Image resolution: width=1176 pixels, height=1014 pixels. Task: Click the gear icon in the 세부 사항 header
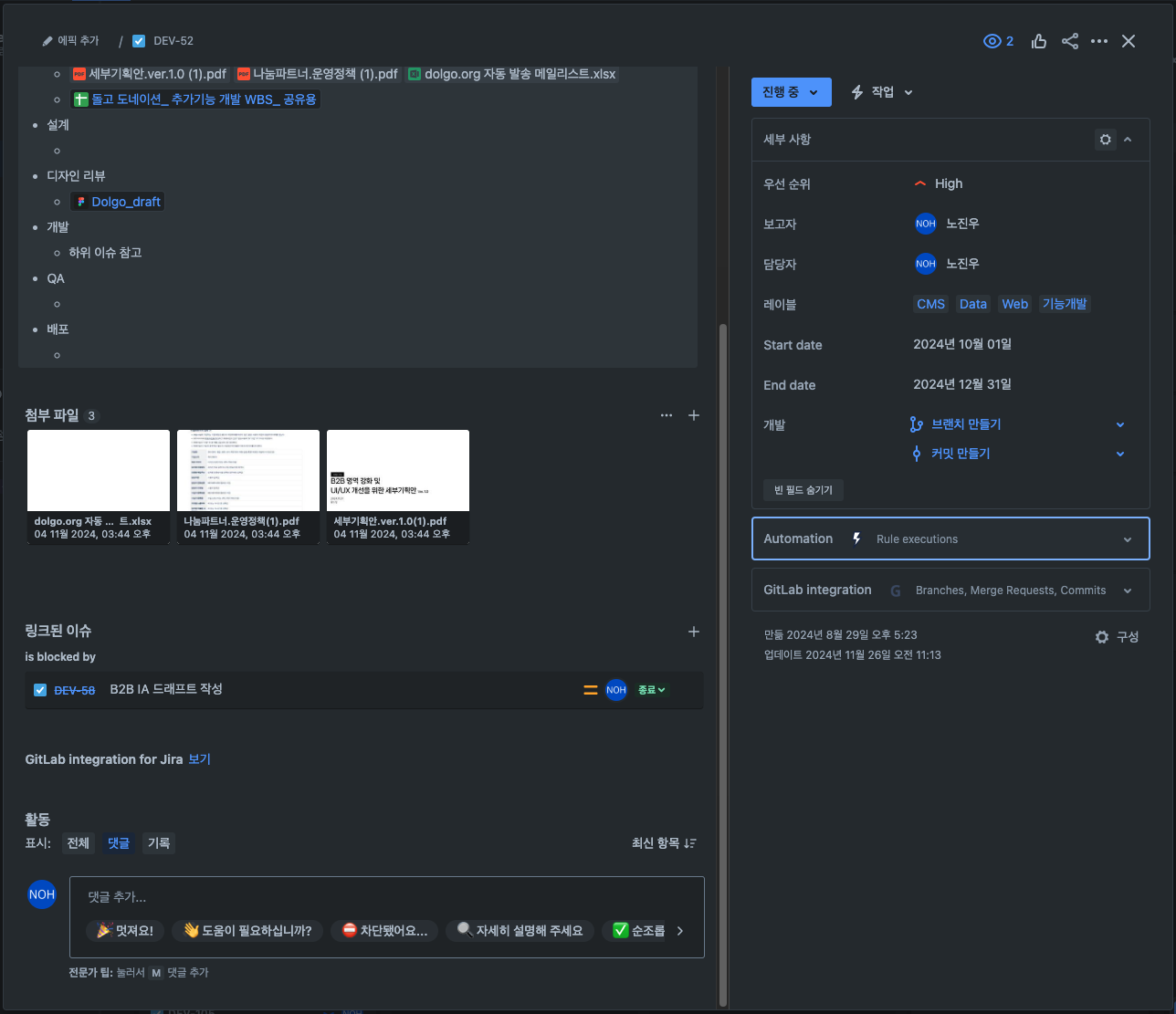(x=1106, y=140)
